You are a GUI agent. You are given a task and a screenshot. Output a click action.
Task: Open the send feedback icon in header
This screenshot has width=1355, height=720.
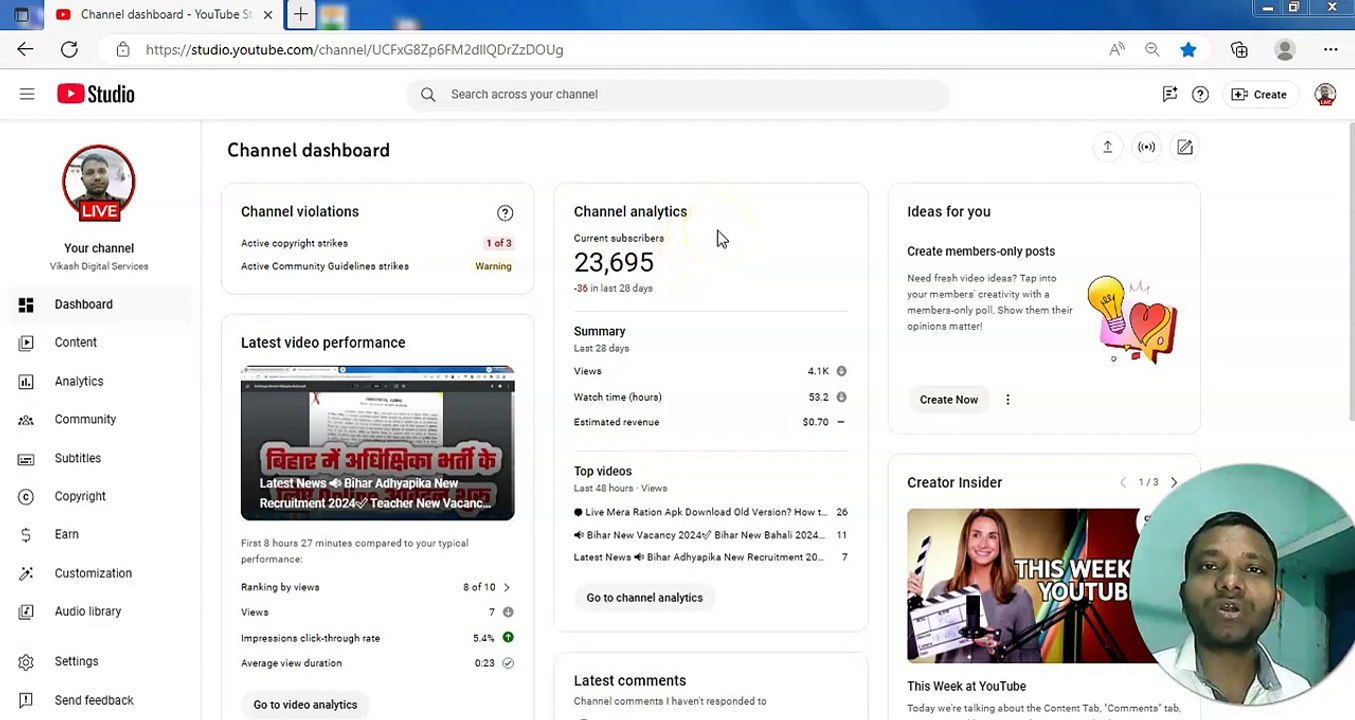point(1169,94)
